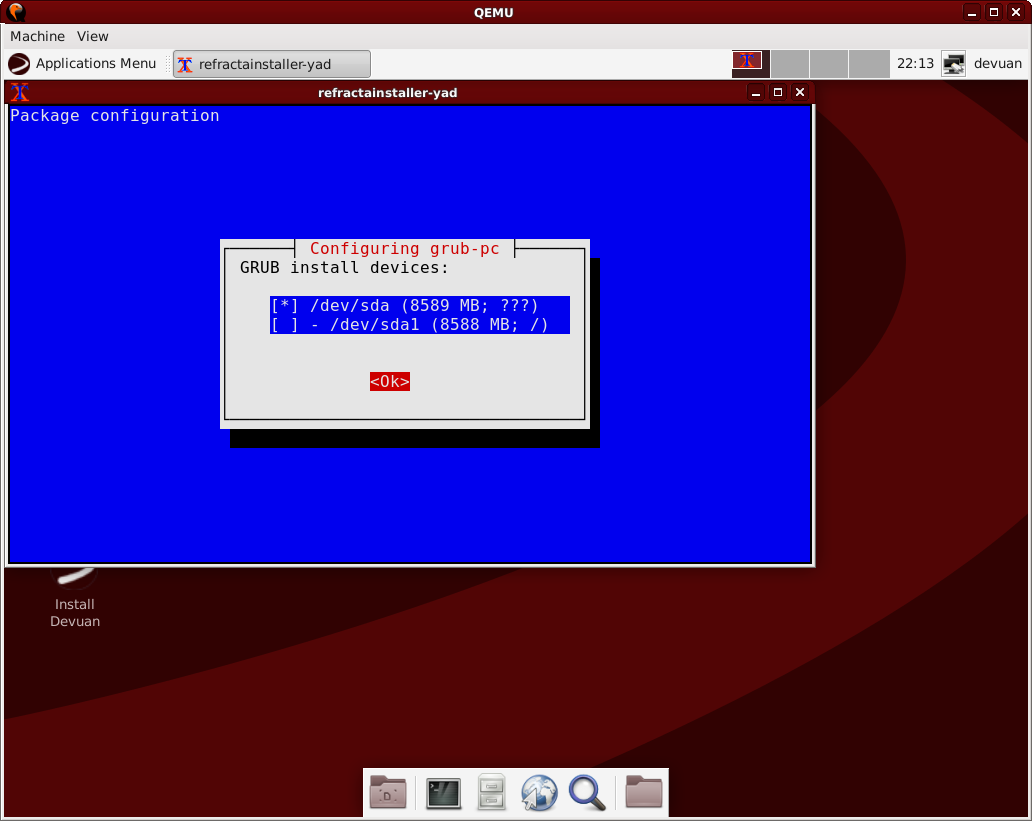Click the xterm icon in installer title bar
The width and height of the screenshot is (1032, 821).
coord(20,93)
